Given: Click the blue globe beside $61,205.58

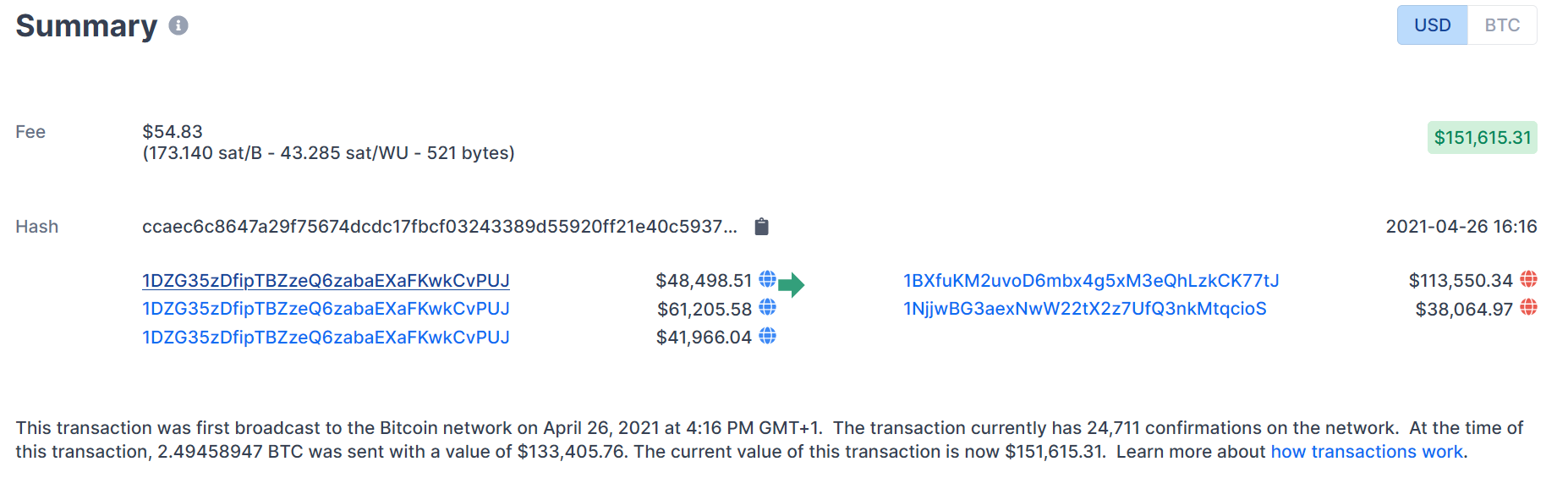Looking at the screenshot, I should 767,308.
